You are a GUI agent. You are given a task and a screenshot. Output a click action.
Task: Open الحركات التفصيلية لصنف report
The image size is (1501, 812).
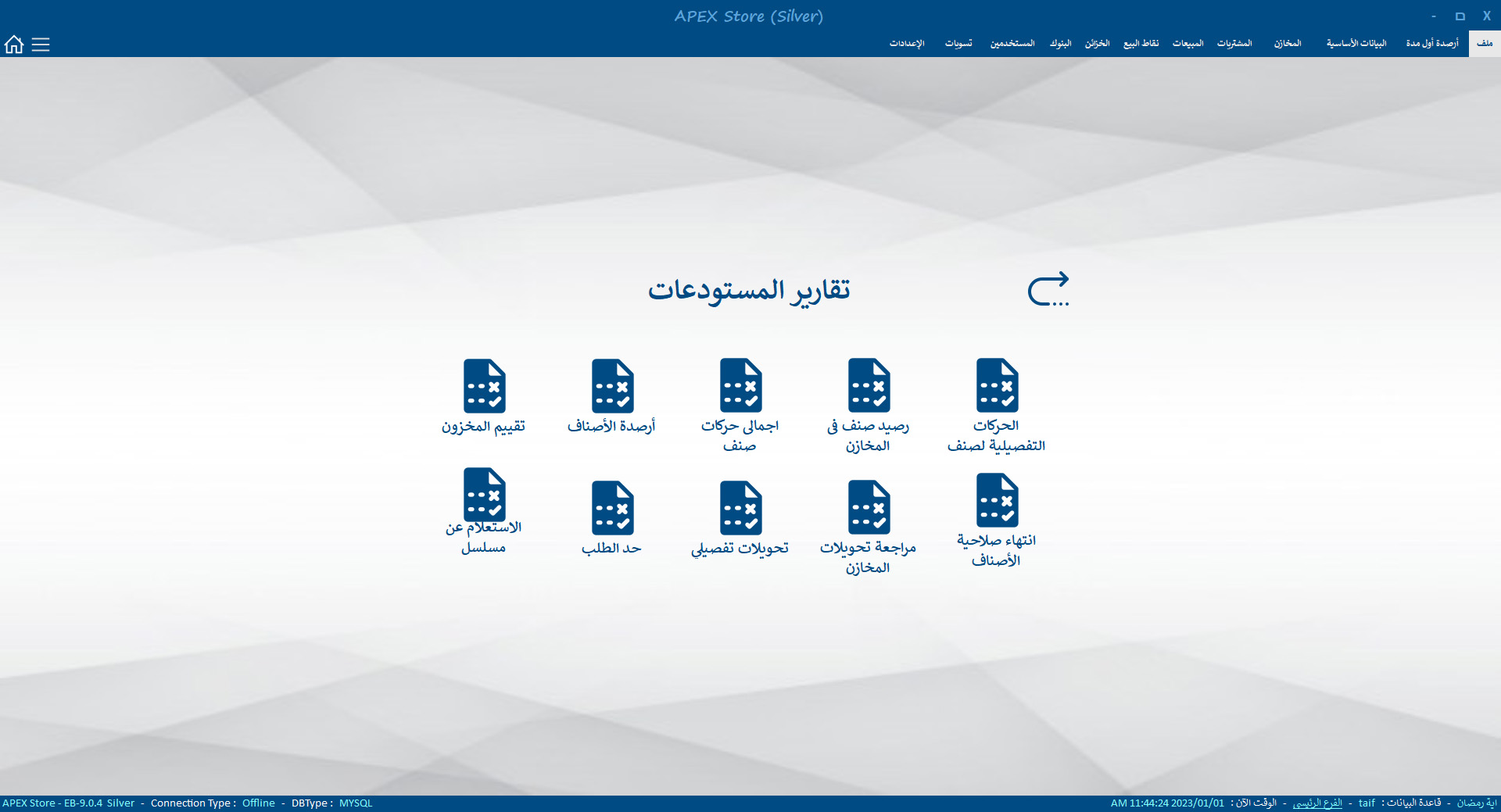[997, 386]
